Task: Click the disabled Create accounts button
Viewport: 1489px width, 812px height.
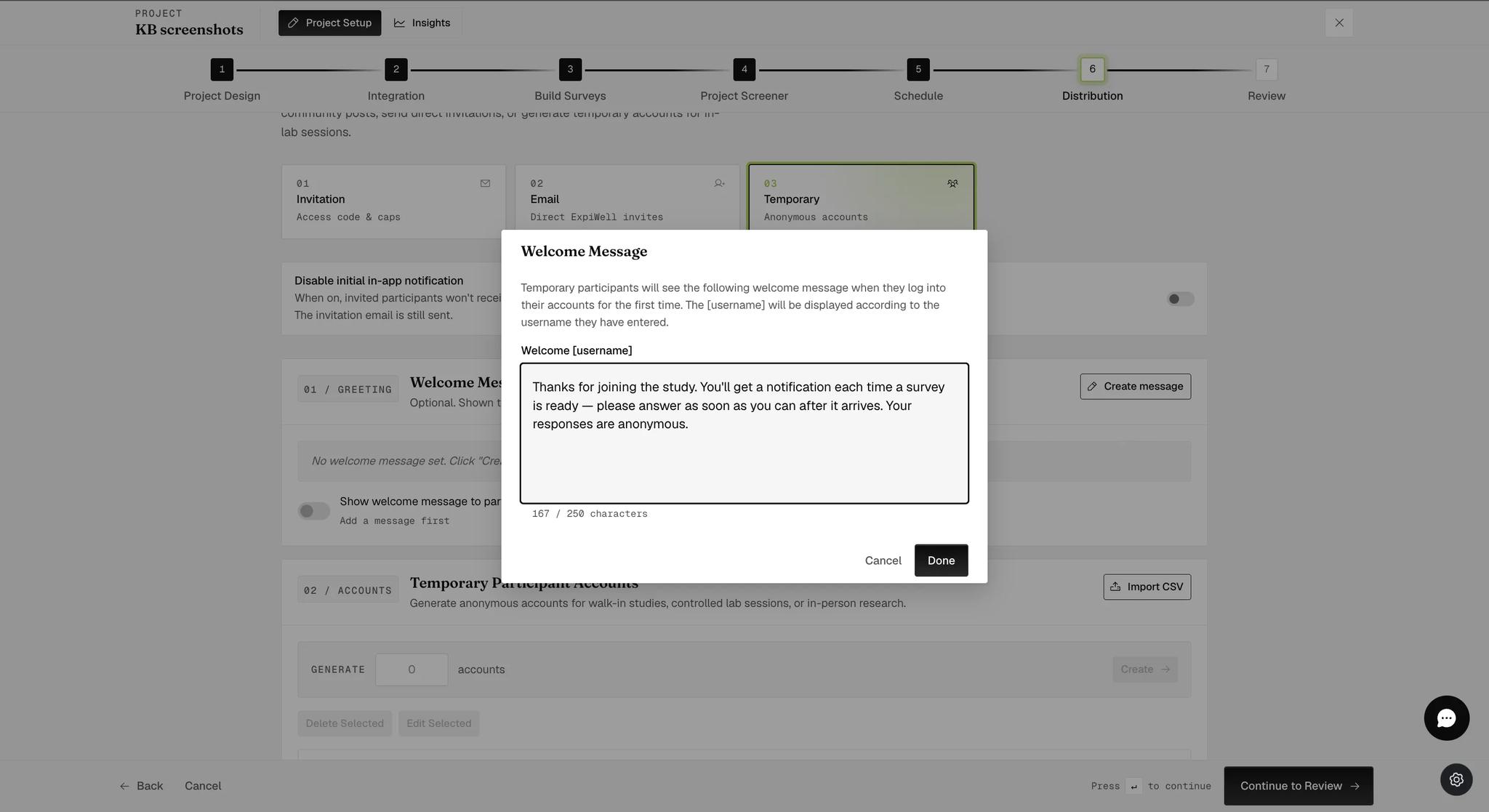Action: (1144, 670)
